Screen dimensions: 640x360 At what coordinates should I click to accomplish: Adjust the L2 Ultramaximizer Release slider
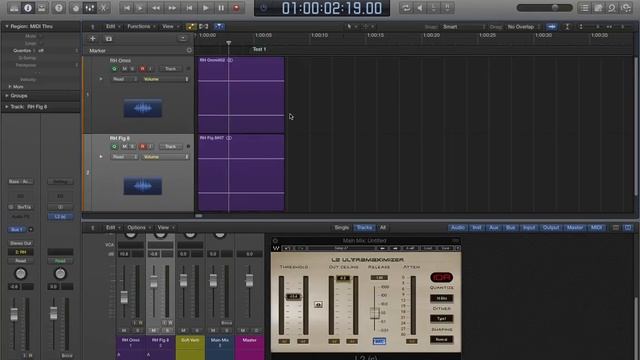[375, 313]
